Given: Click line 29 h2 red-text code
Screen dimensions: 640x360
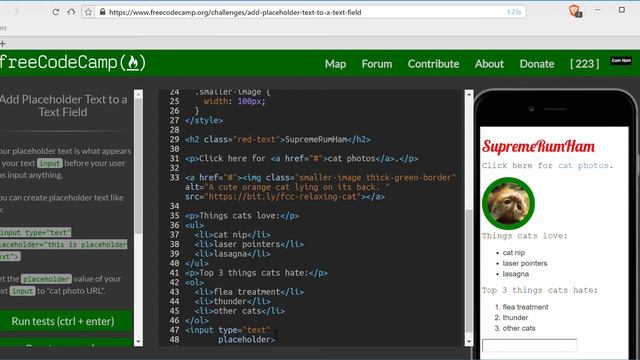Looking at the screenshot, I should click(x=278, y=140).
